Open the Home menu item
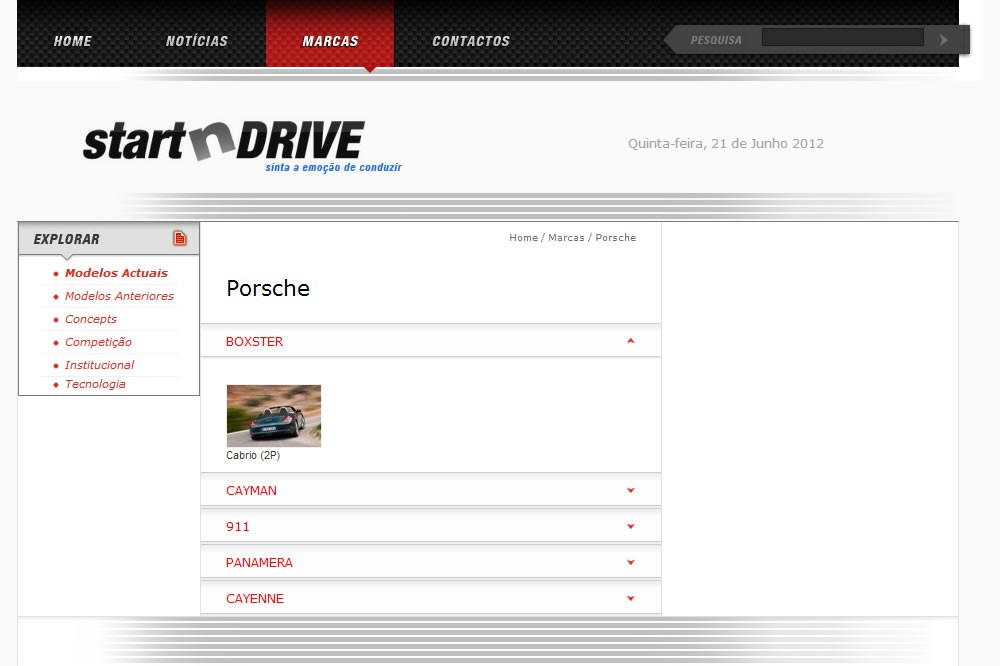 coord(72,41)
